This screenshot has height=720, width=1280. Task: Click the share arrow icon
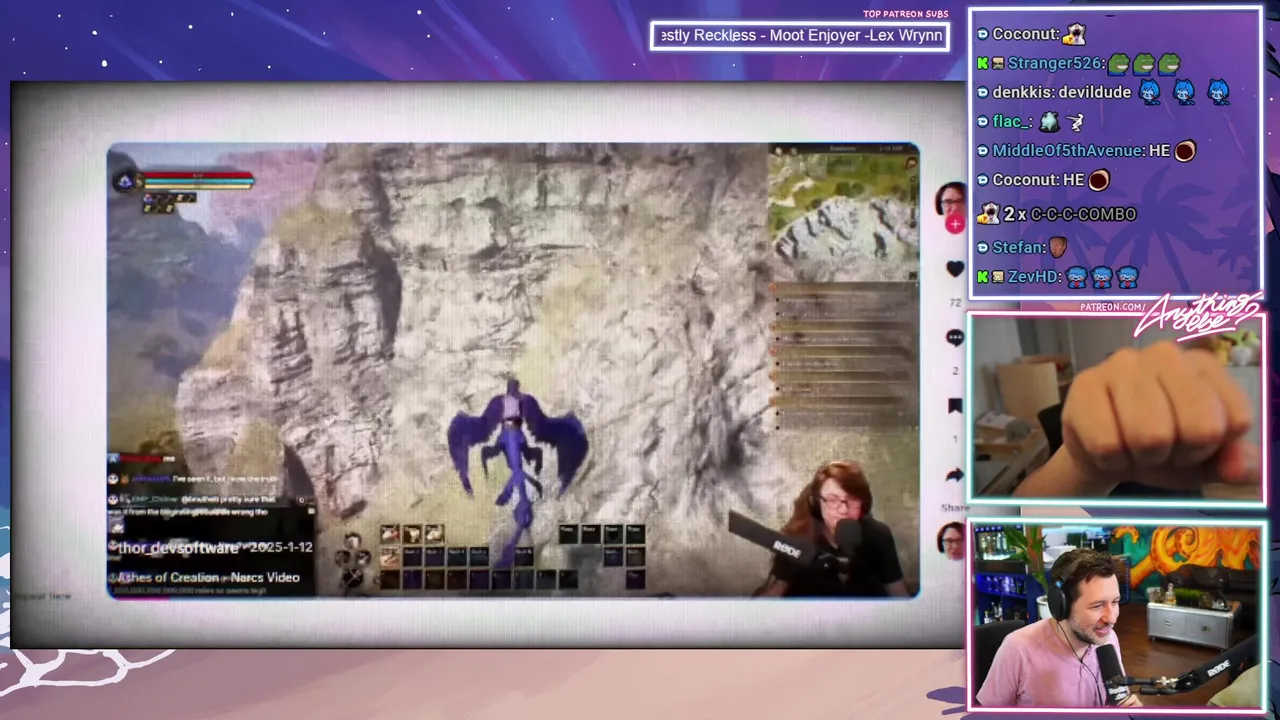pos(954,474)
